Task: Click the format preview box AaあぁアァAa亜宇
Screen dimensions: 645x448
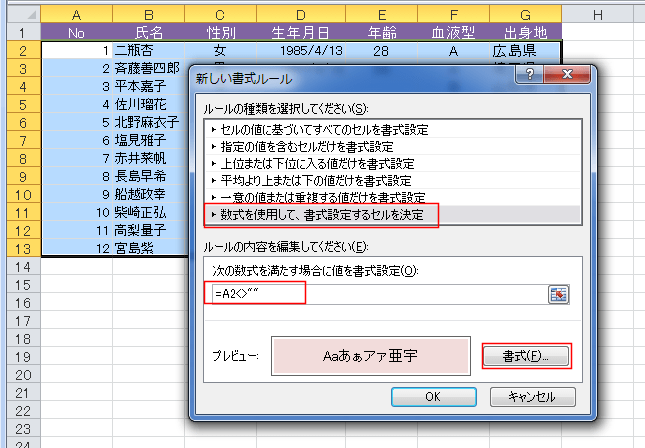Action: pyautogui.click(x=371, y=356)
